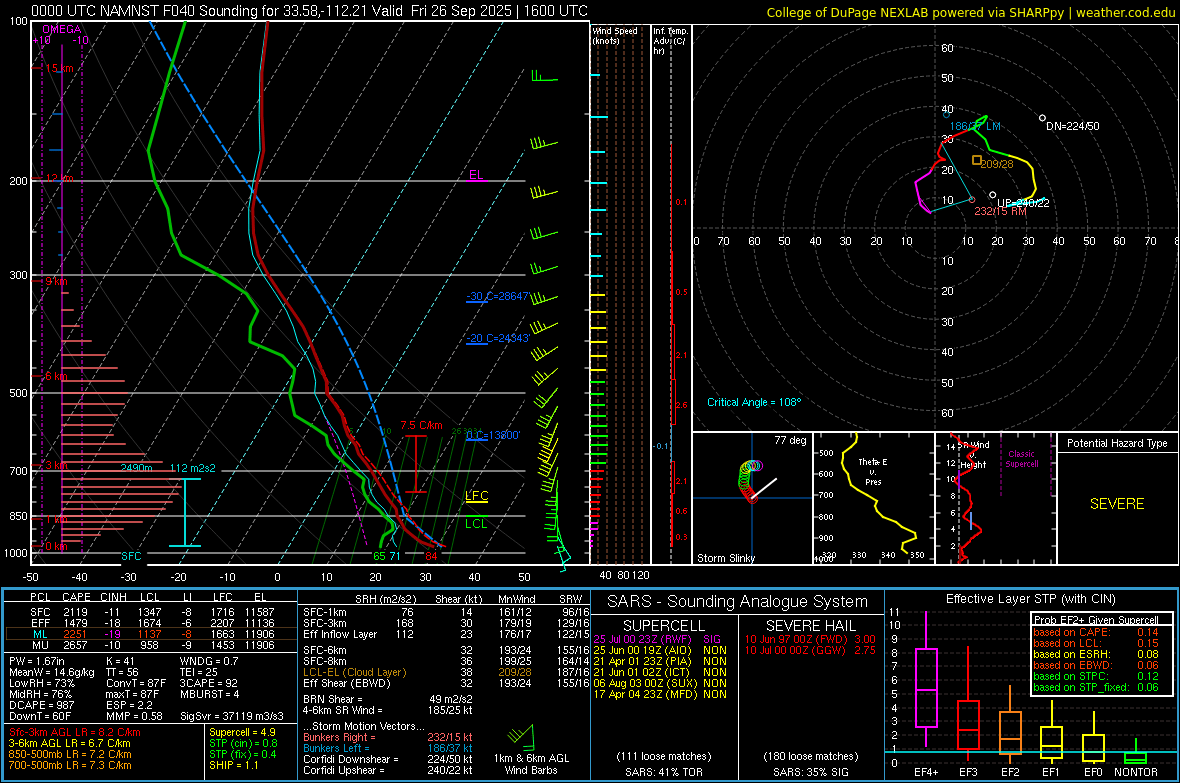Click the -30 C=28647' height label

497,296
